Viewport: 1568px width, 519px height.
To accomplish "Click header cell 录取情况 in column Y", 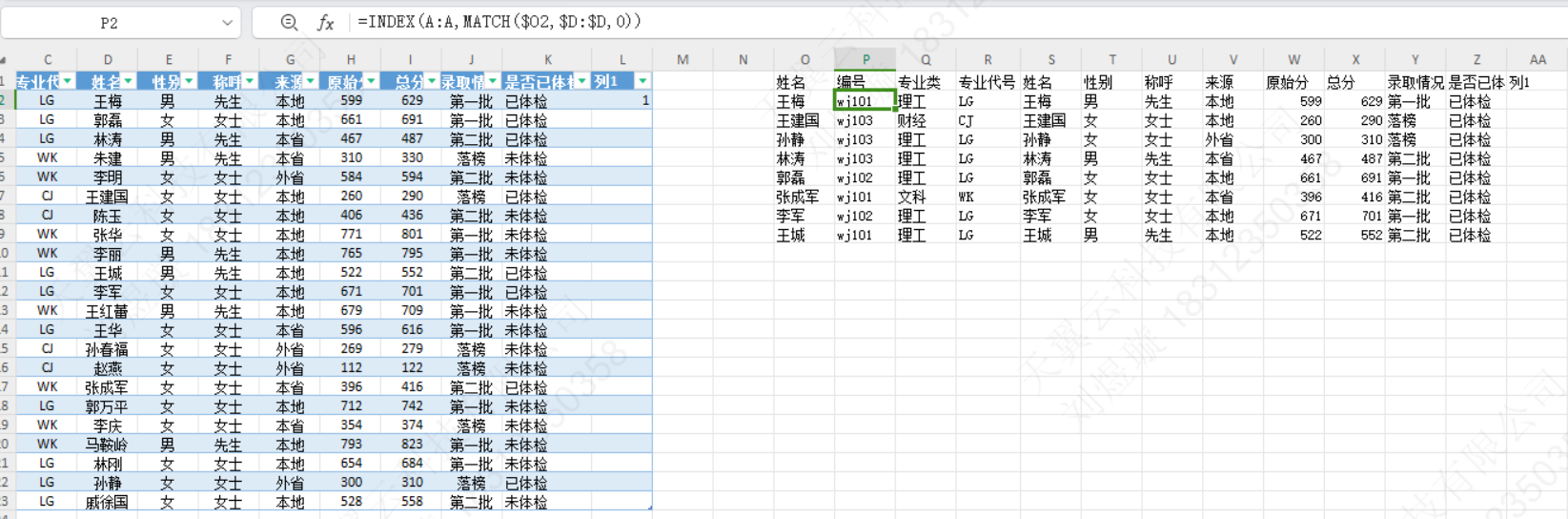I will tap(1415, 83).
